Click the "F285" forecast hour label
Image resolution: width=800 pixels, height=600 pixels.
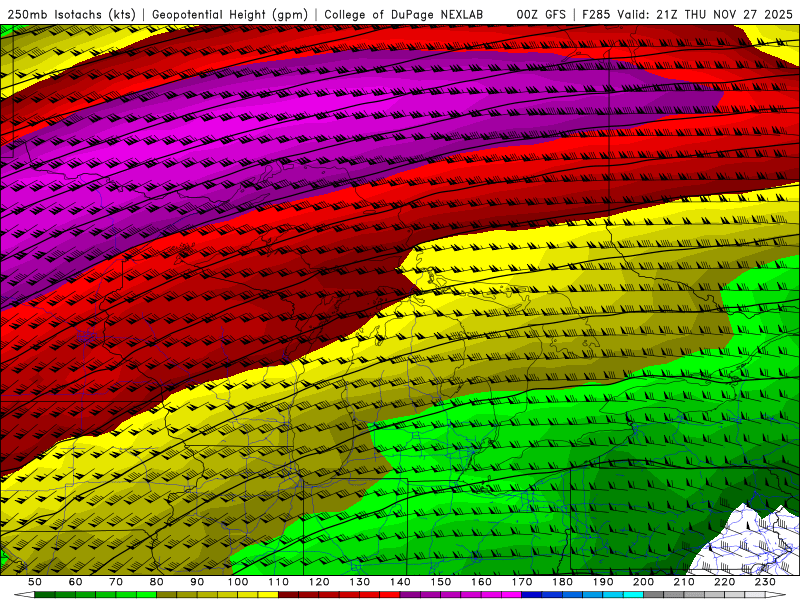tap(596, 14)
